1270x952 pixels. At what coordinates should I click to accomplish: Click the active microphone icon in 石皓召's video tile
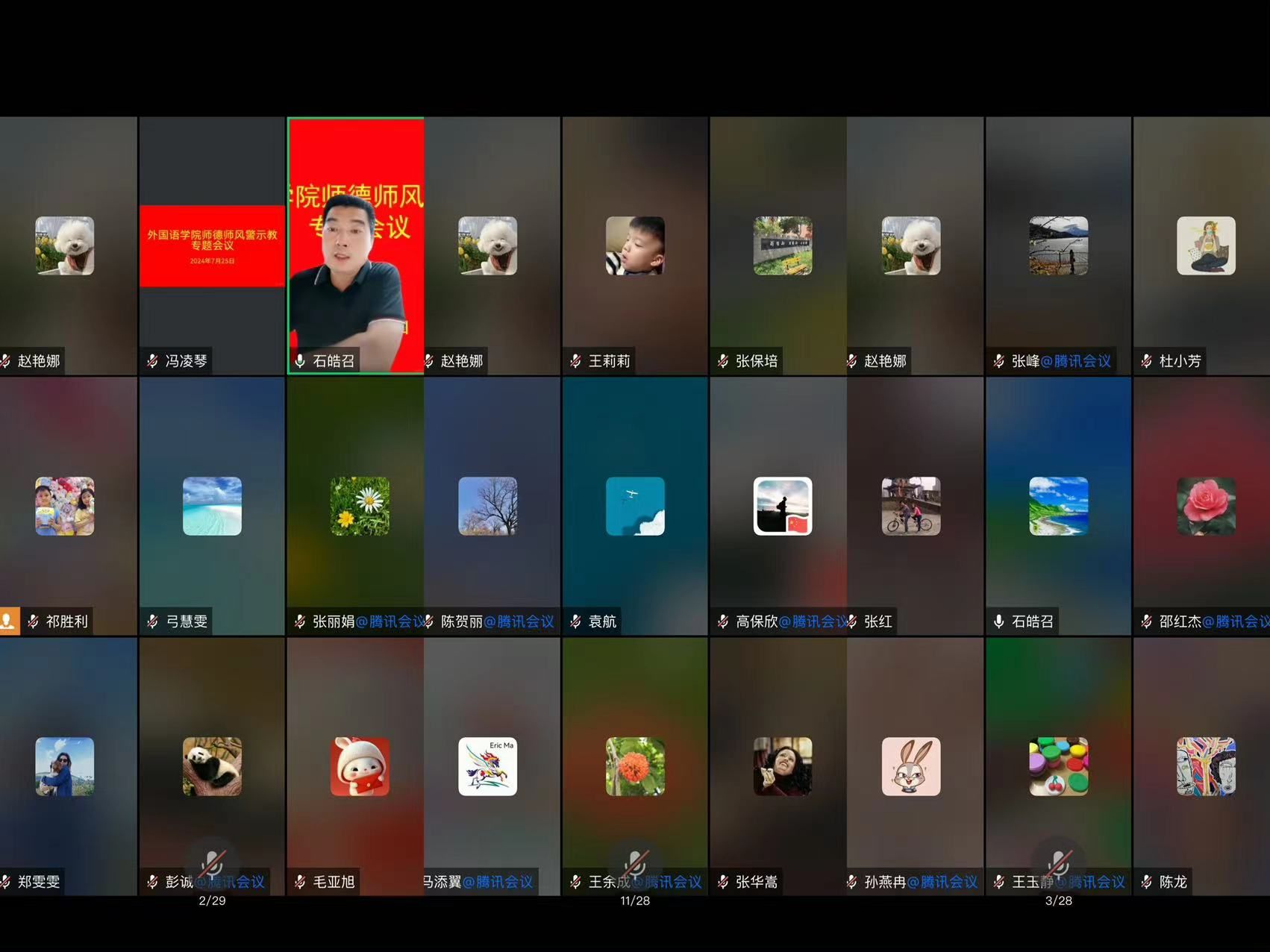[x=300, y=361]
